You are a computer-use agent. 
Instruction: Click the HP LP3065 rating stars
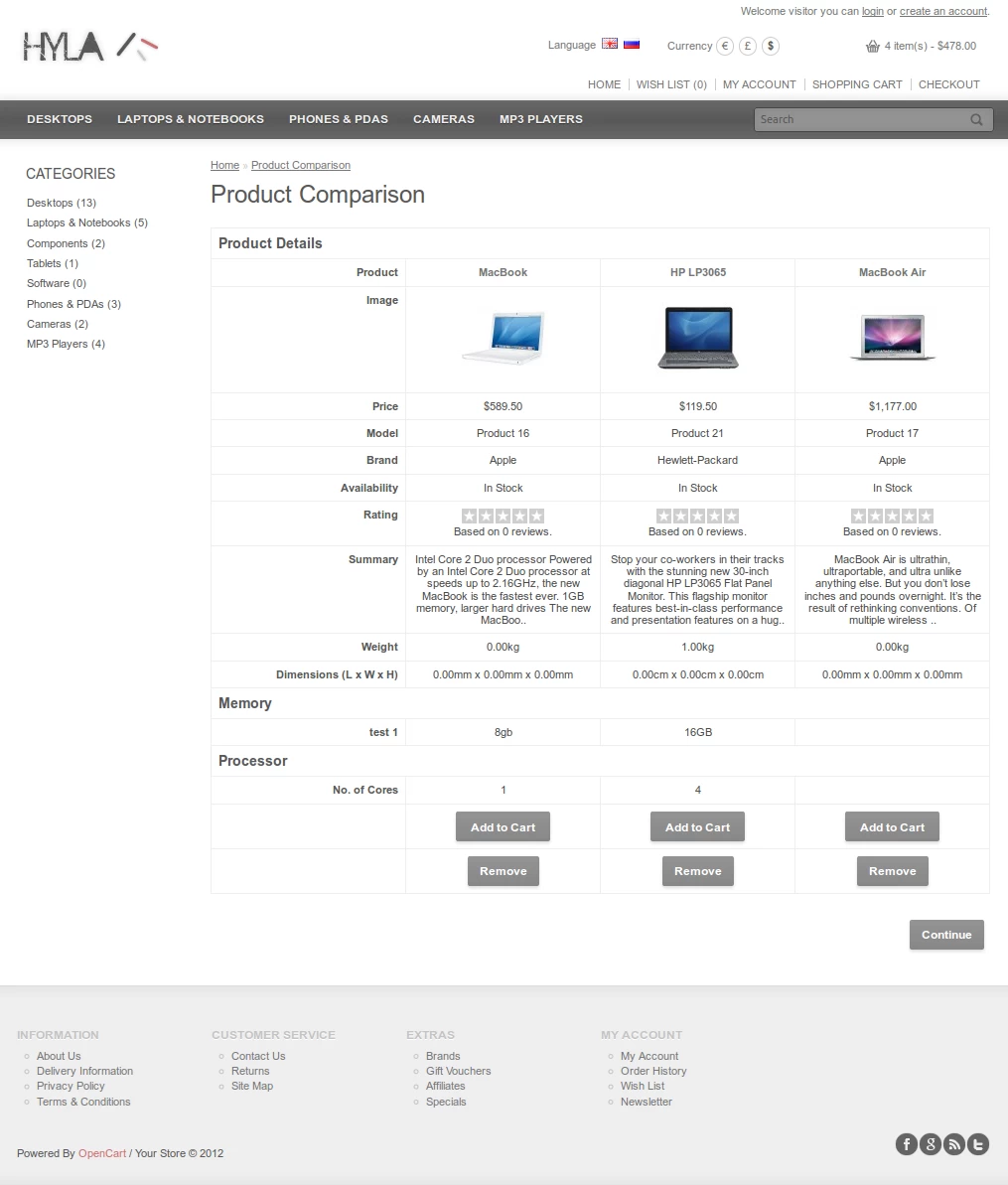(x=697, y=517)
